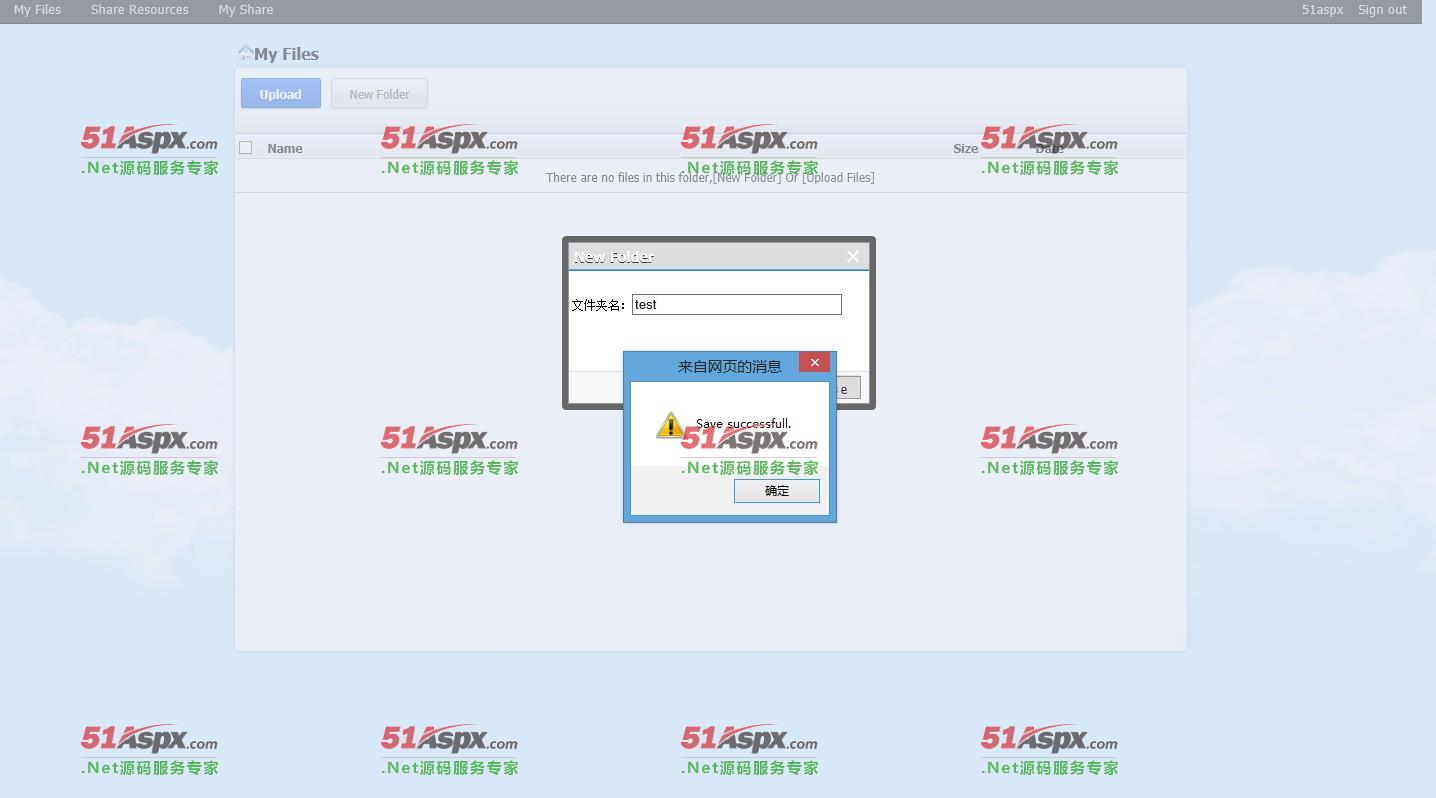This screenshot has height=798, width=1436.
Task: Open the 51aspx user account link
Action: 1322,10
